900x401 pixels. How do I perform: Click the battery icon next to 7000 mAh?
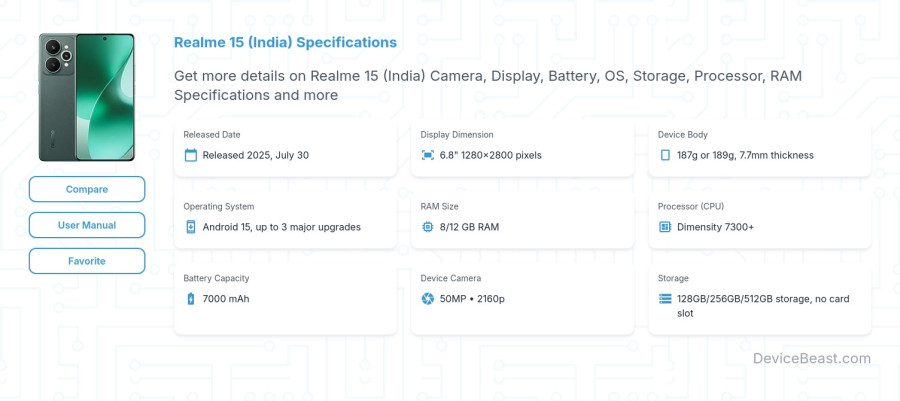click(x=191, y=298)
